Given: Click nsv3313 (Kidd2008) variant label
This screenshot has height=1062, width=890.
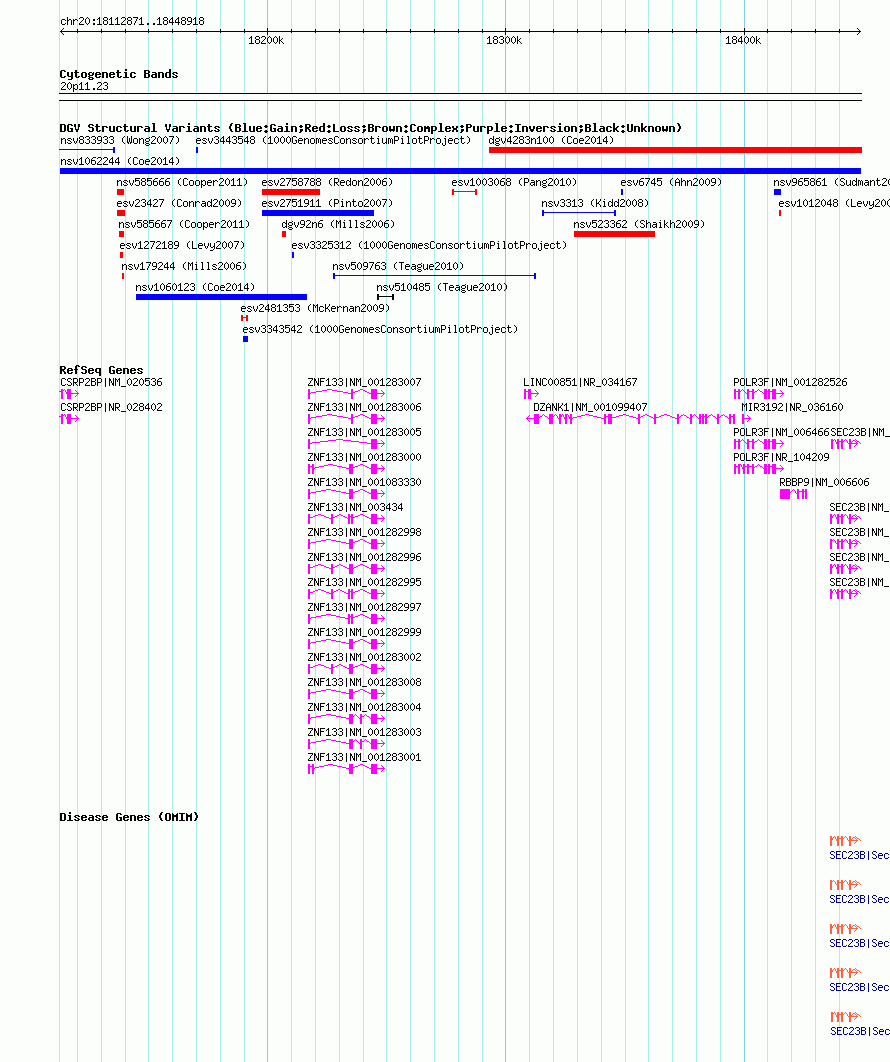Looking at the screenshot, I should click(595, 203).
